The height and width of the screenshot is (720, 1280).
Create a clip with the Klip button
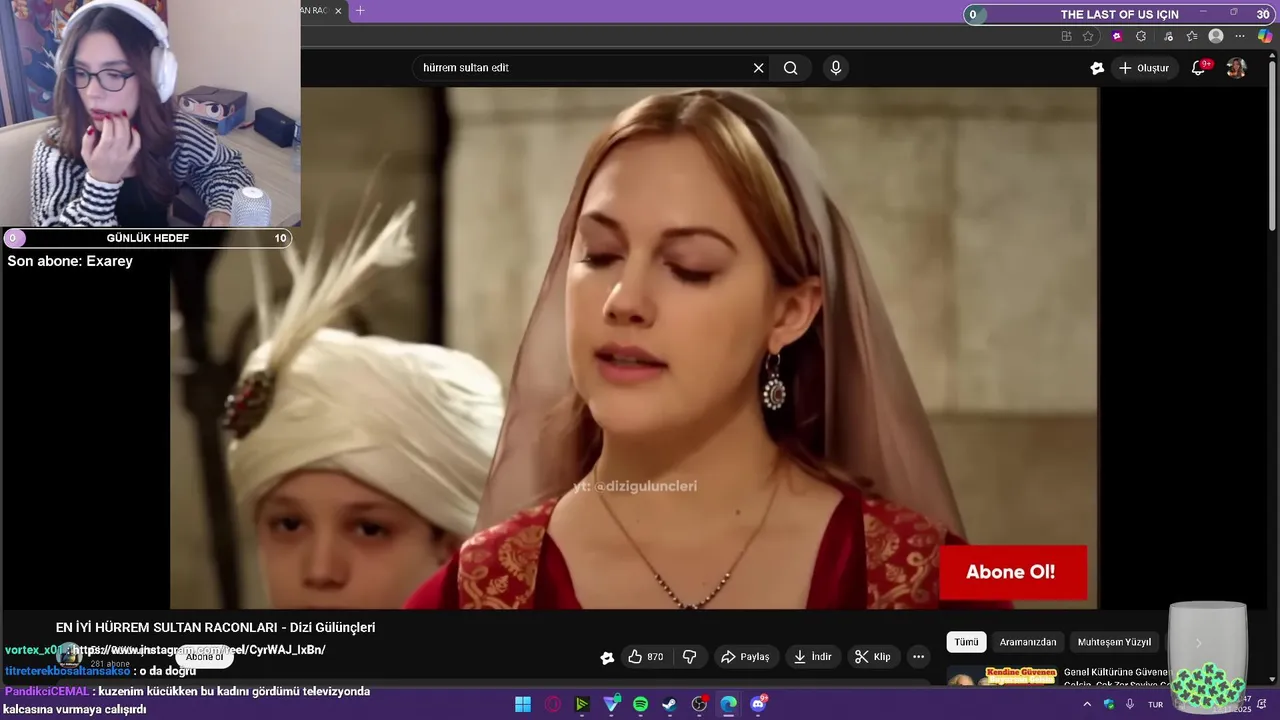[873, 657]
